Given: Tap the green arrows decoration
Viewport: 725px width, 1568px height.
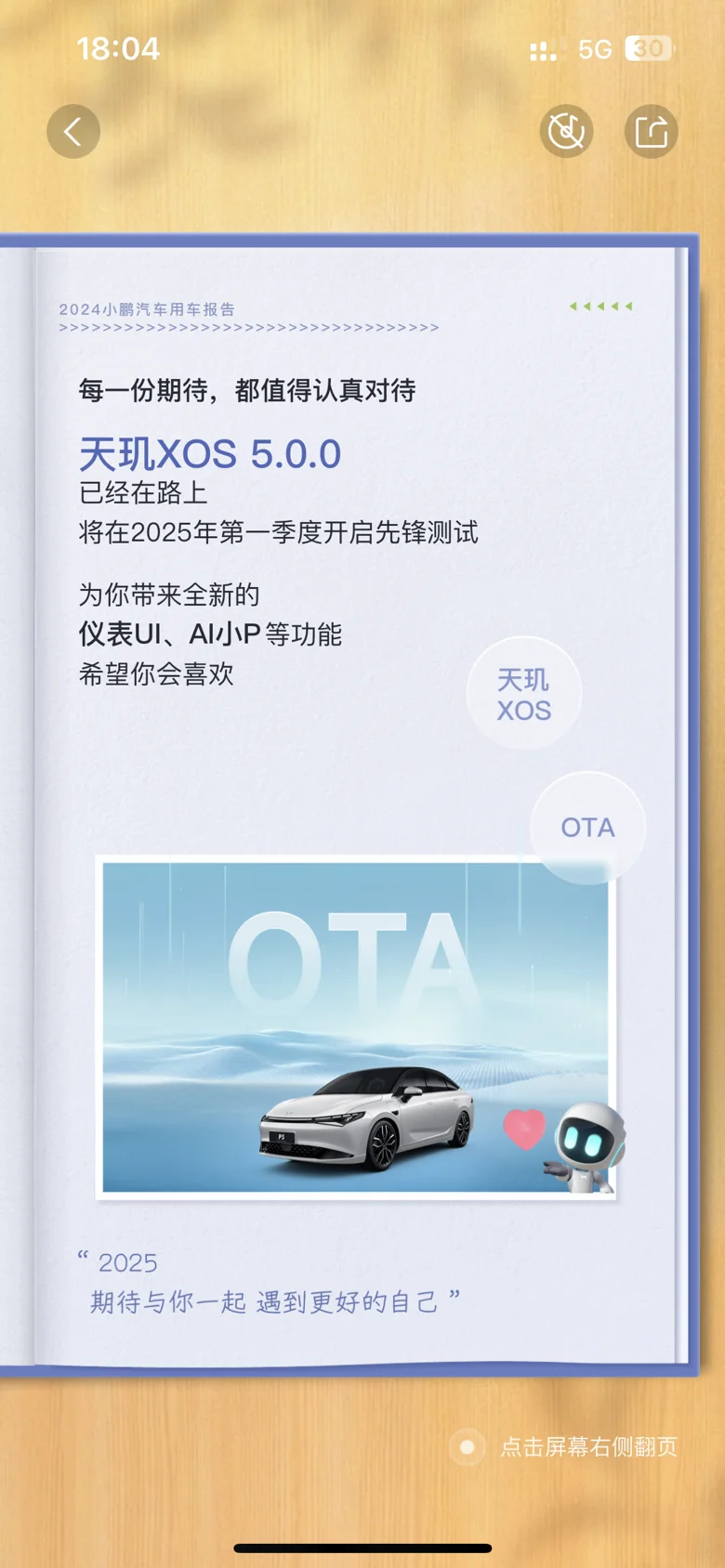Looking at the screenshot, I should (601, 306).
